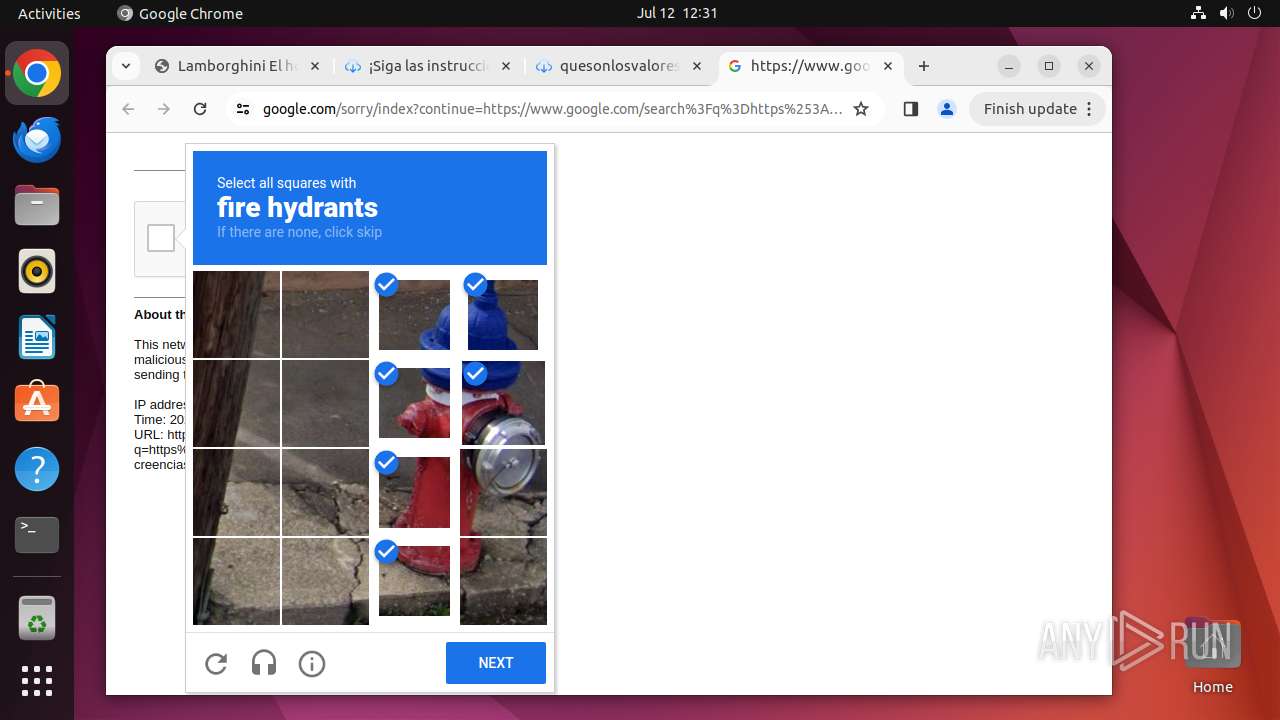This screenshot has height=720, width=1280.
Task: Deselect the tile with the silver hydrant cap top
Action: [503, 403]
